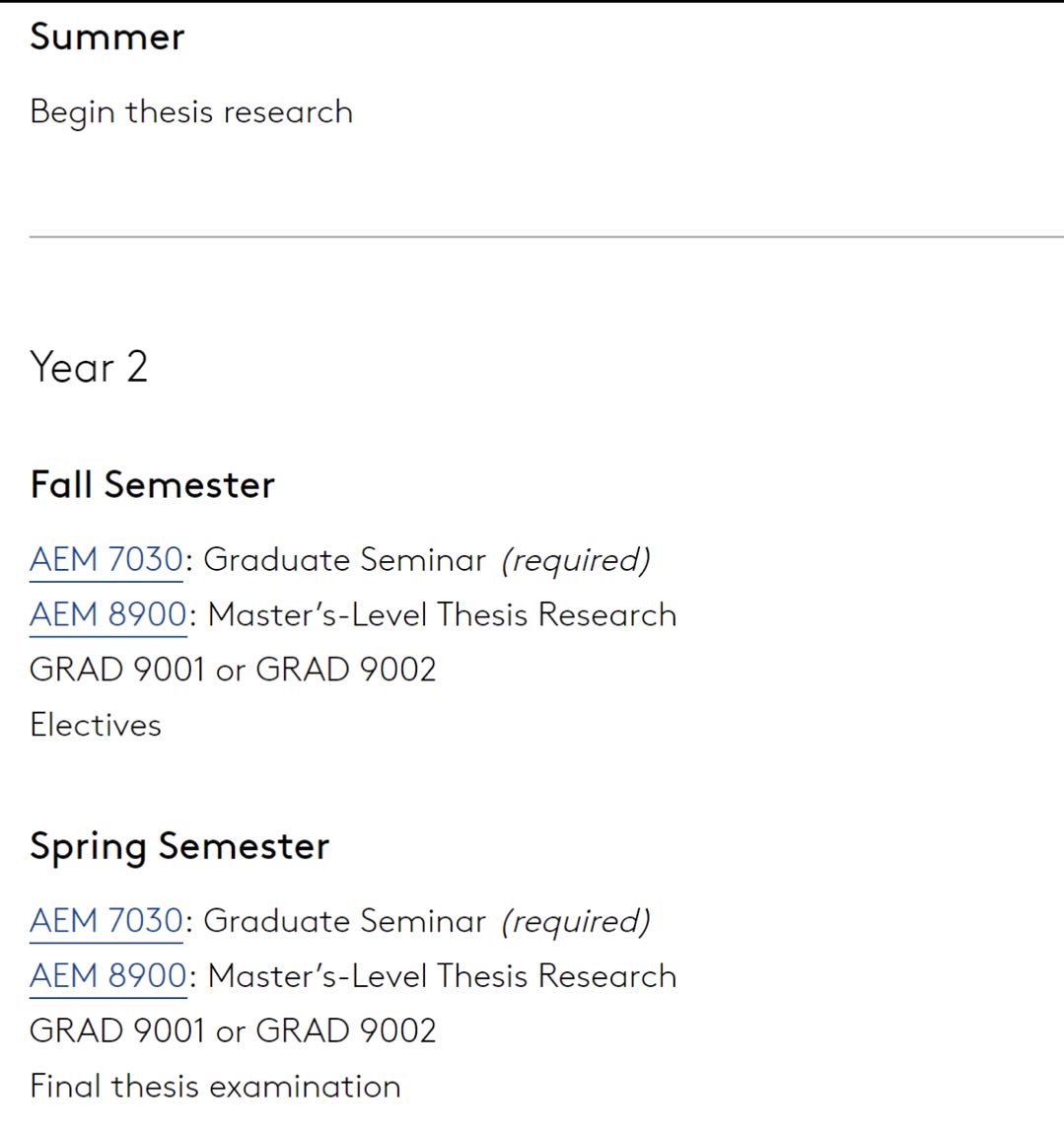Click 'Graduate Seminar' text in Fall Semester

click(x=344, y=560)
